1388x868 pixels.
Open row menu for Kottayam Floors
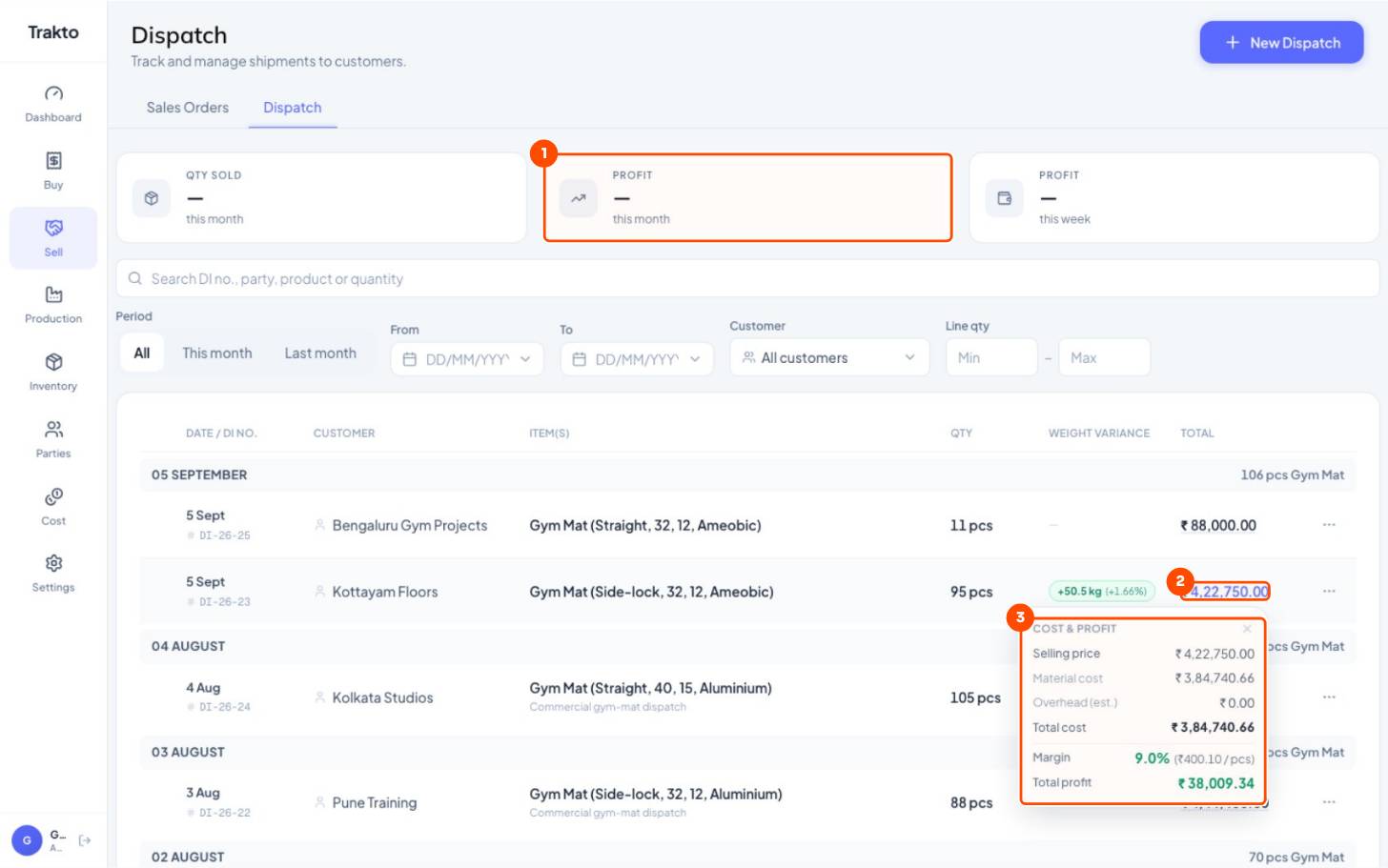point(1329,592)
